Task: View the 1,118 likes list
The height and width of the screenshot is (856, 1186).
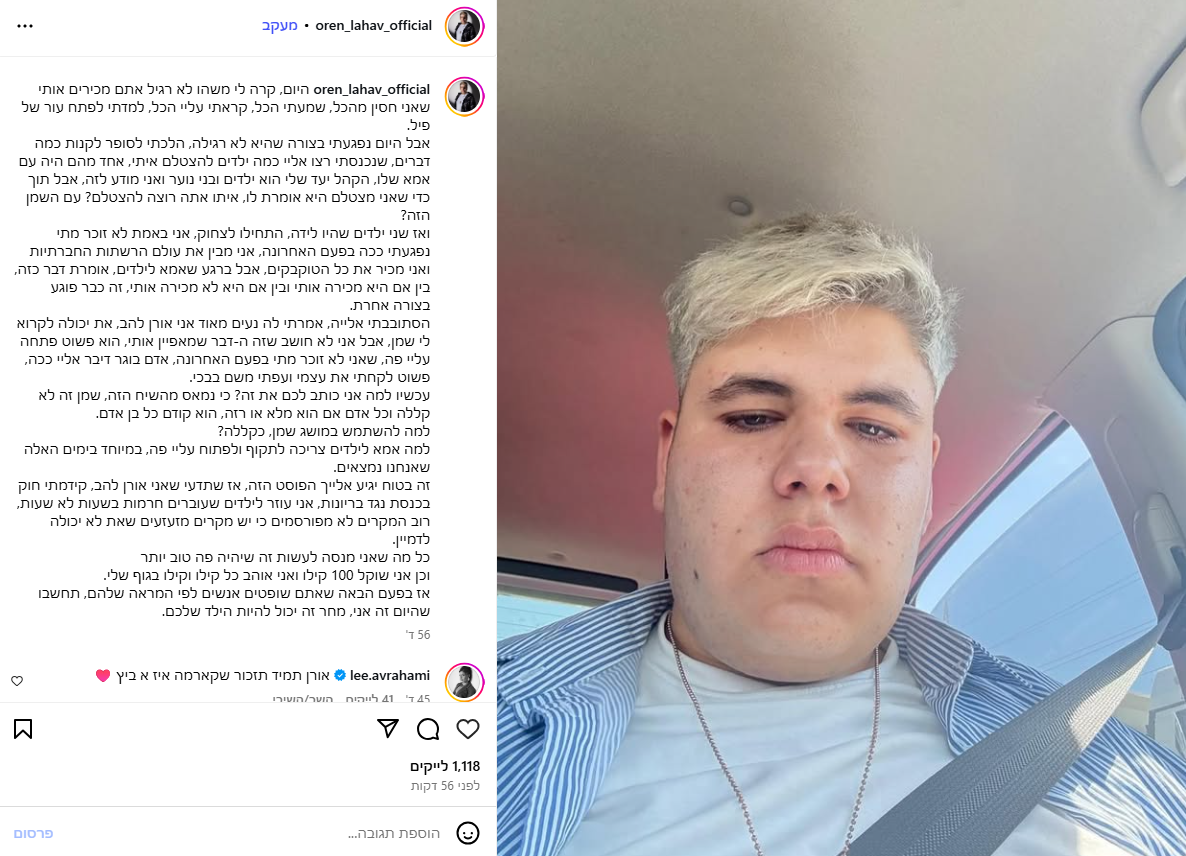Action: [445, 766]
